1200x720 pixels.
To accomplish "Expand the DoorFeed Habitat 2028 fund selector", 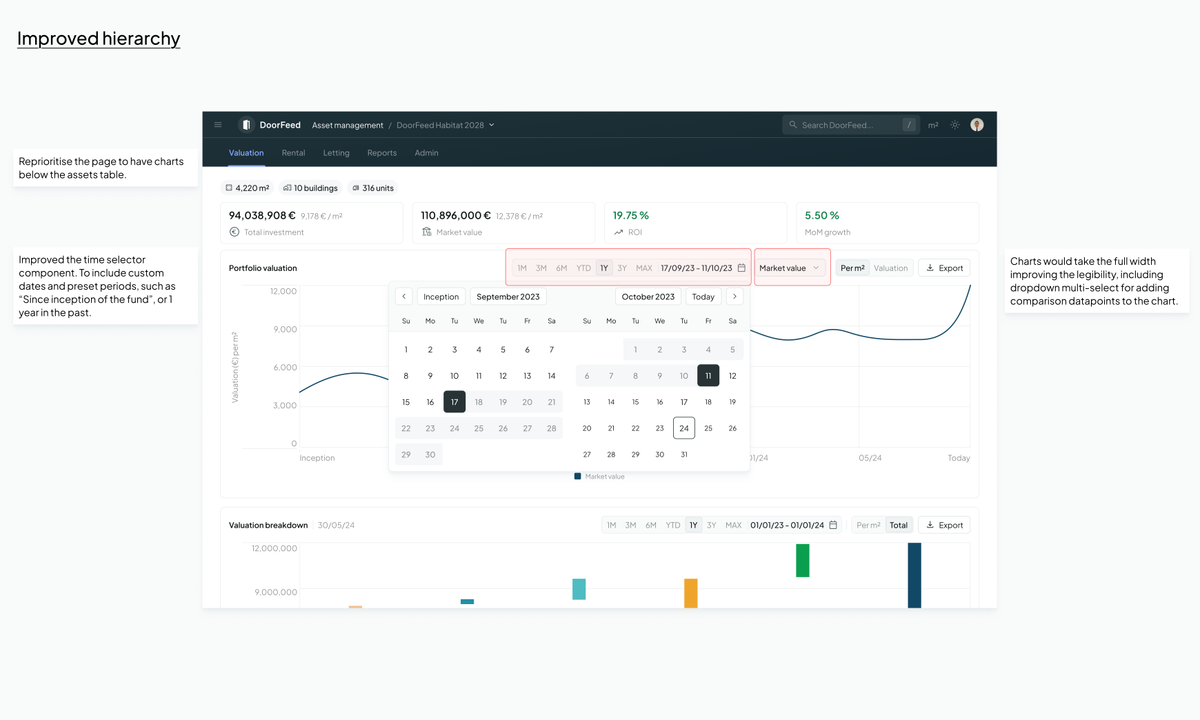I will [445, 125].
